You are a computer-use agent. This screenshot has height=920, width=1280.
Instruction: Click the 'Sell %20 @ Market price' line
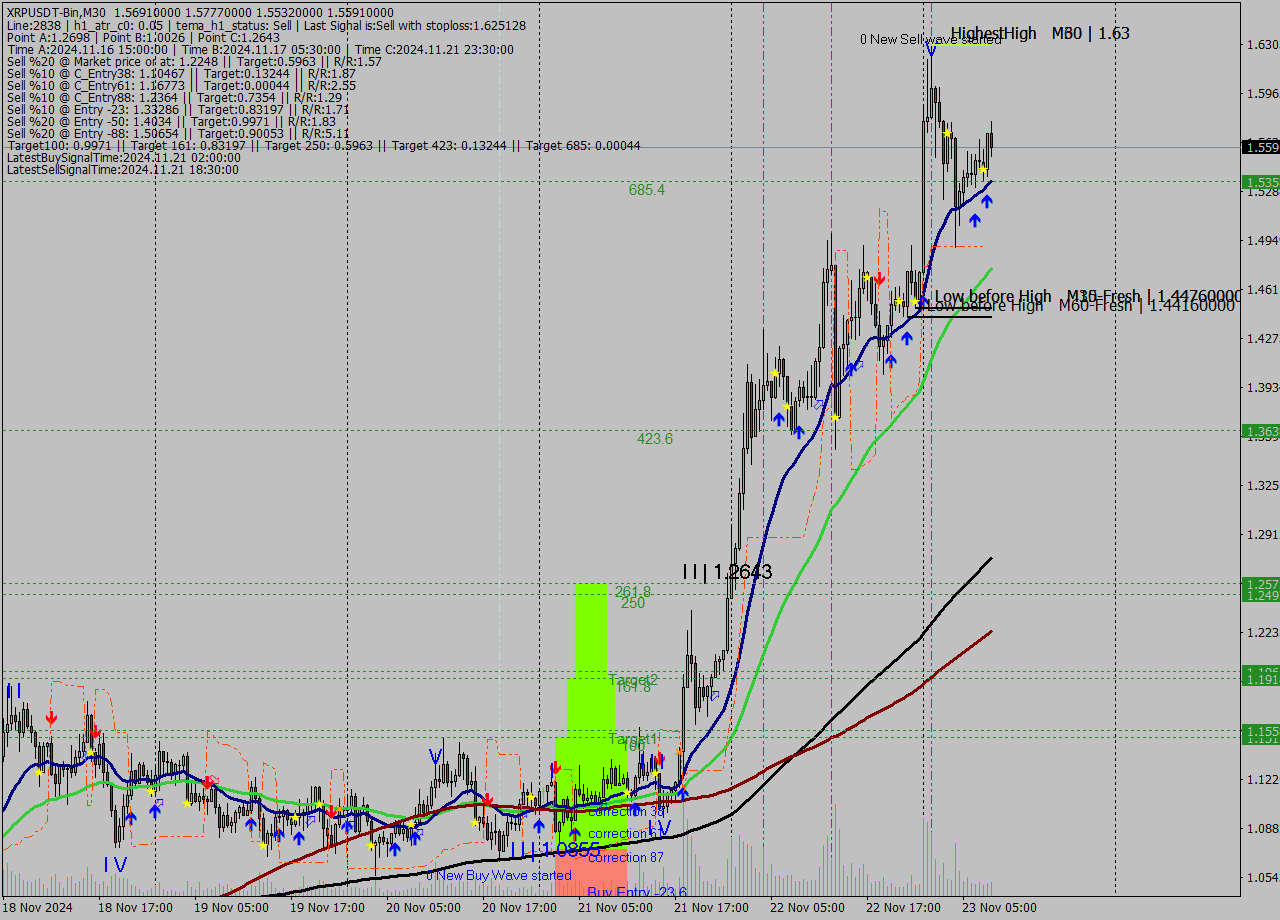(x=194, y=61)
